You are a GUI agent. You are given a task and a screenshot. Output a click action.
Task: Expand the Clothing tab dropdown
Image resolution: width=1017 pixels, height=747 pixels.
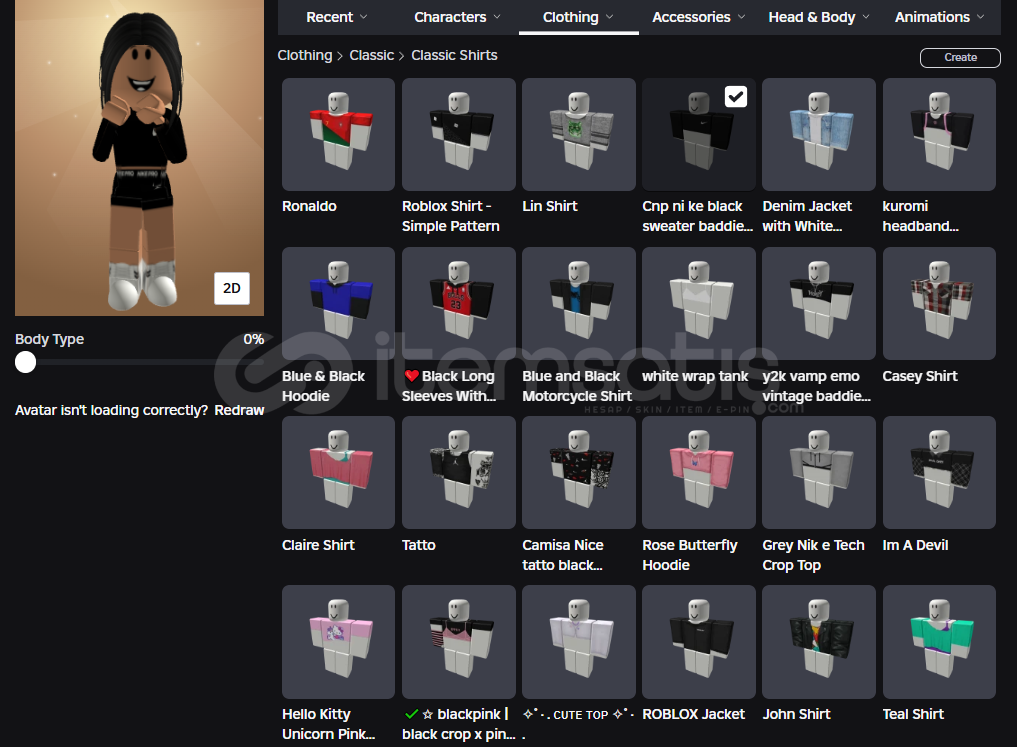tap(578, 18)
